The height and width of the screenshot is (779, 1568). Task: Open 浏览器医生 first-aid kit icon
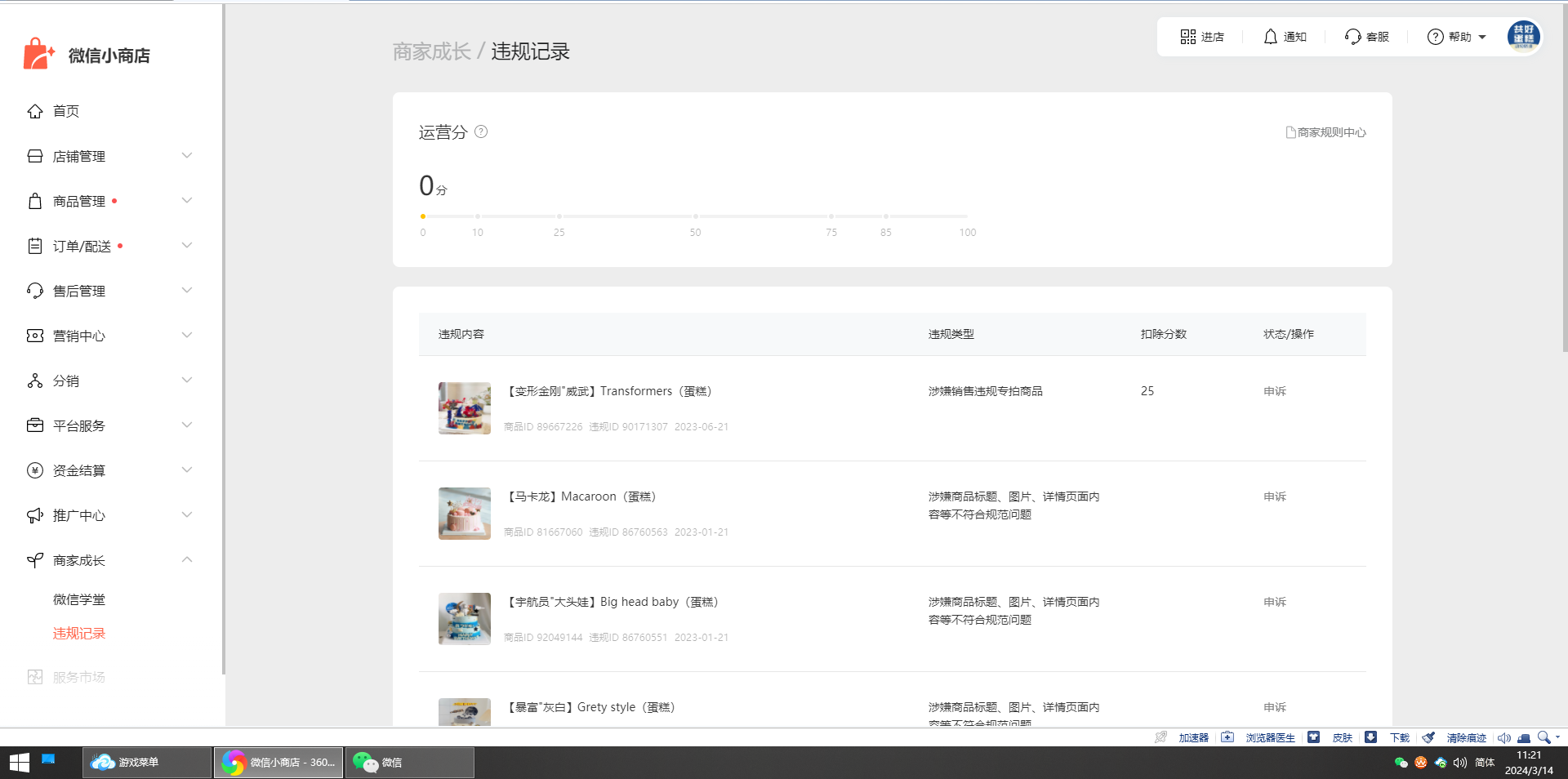(1227, 737)
